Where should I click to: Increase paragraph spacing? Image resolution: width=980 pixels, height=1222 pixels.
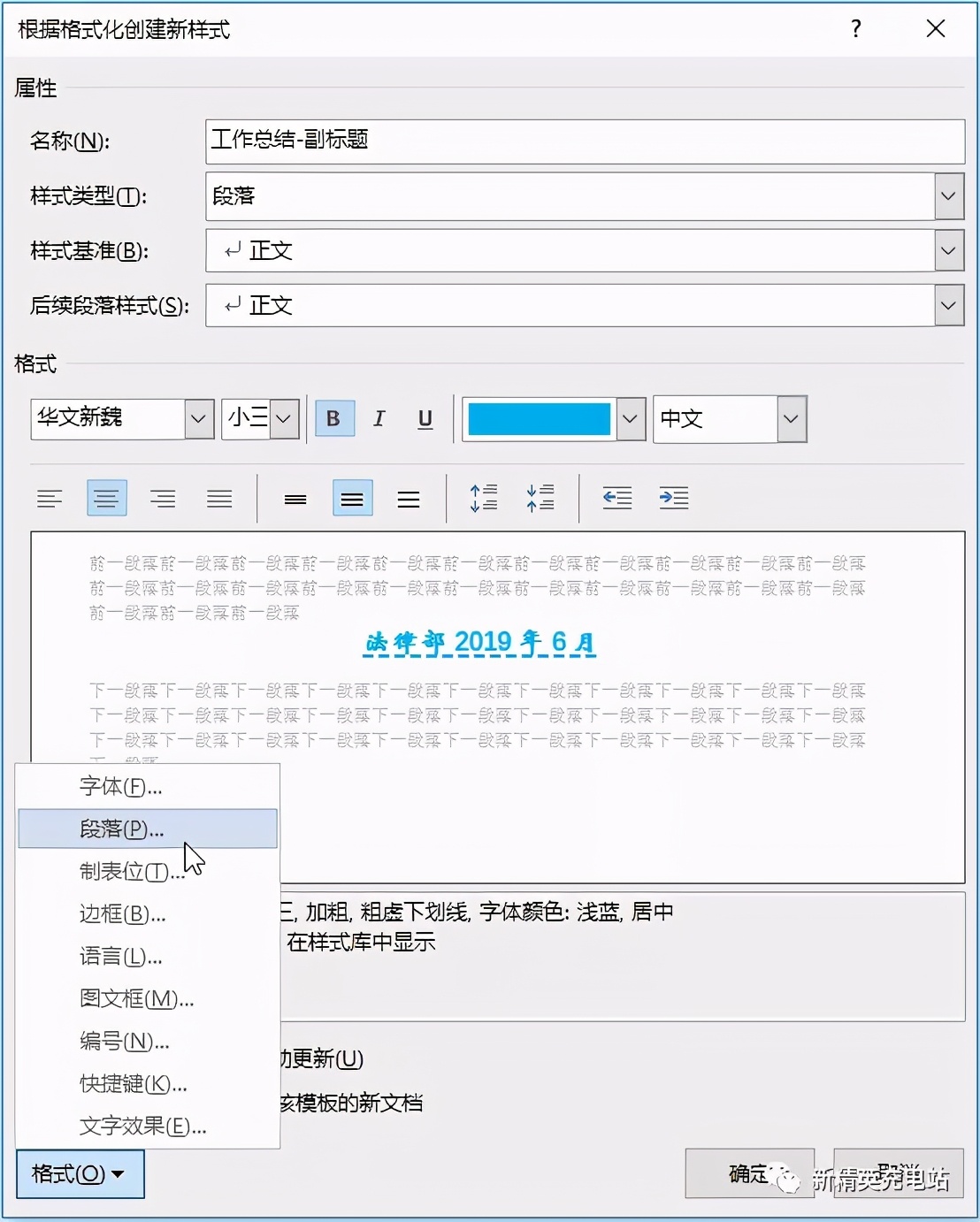tap(484, 498)
